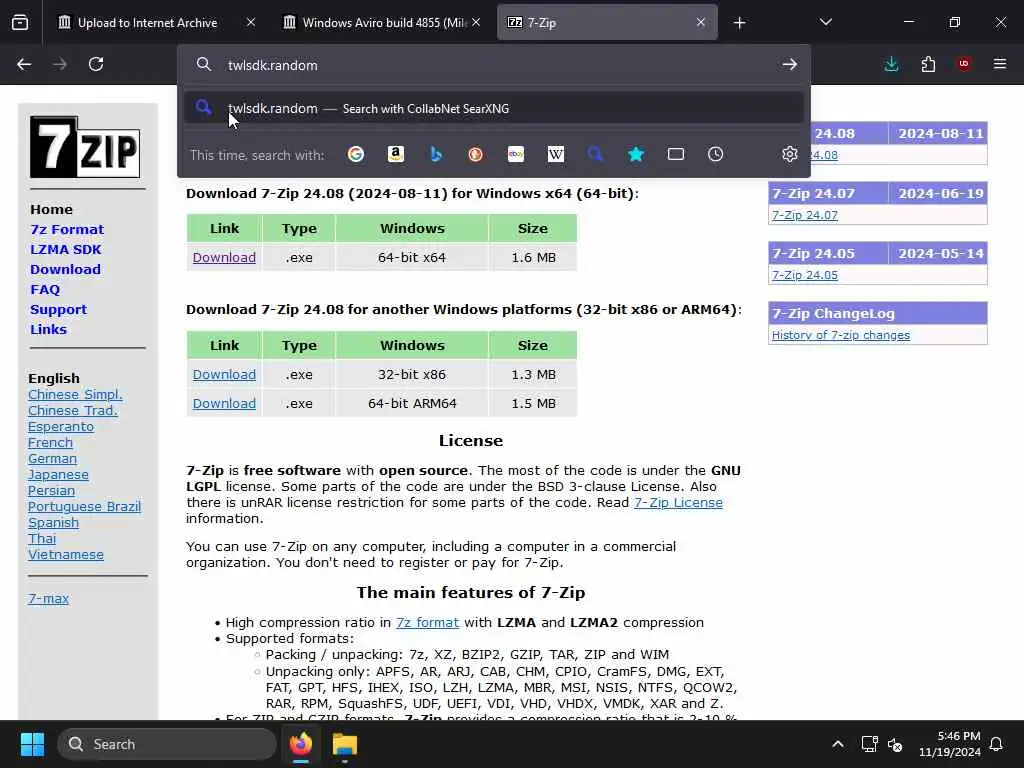Download the 64-bit ARM64 .exe
This screenshot has height=768, width=1024.
224,403
